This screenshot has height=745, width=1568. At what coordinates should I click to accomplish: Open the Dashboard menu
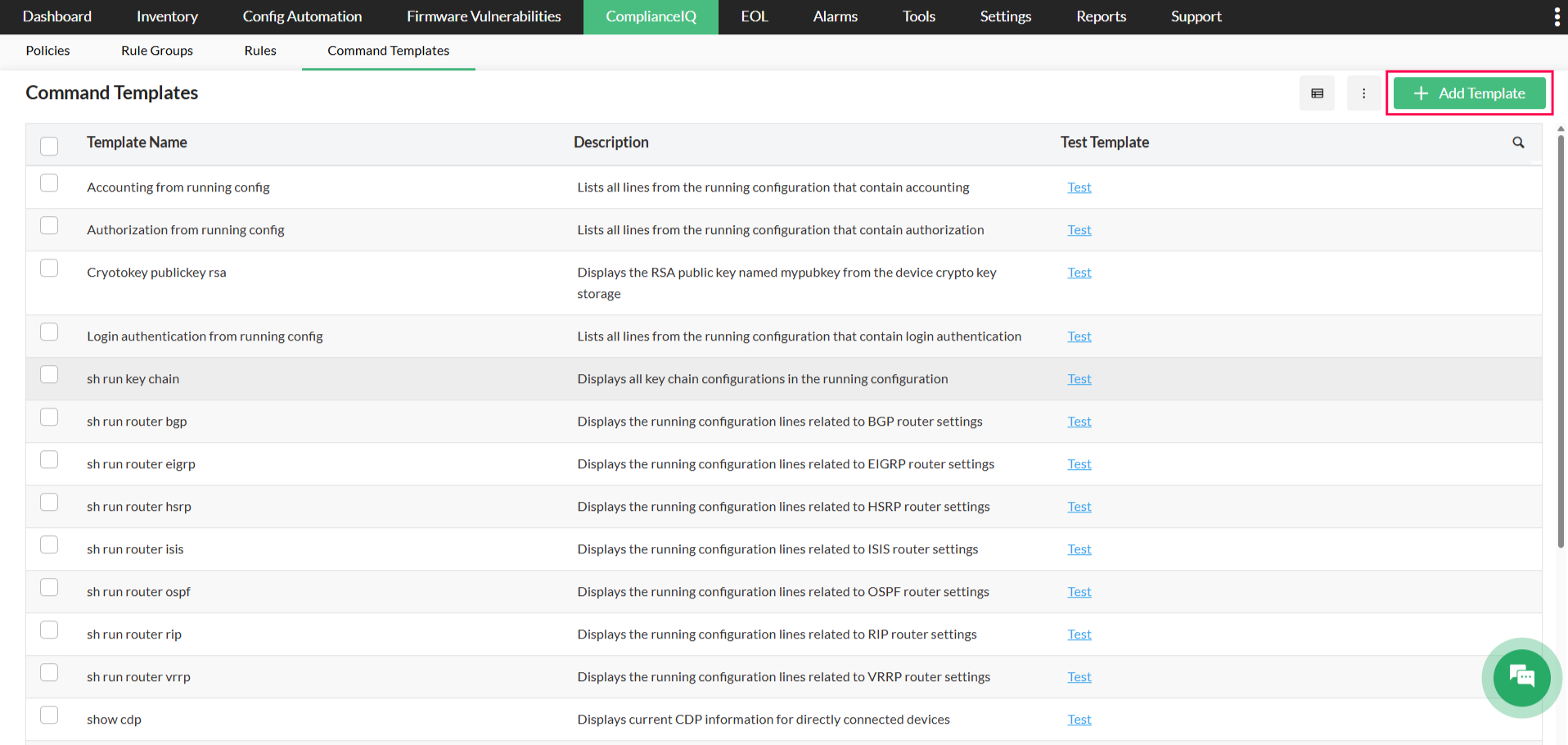pyautogui.click(x=57, y=16)
